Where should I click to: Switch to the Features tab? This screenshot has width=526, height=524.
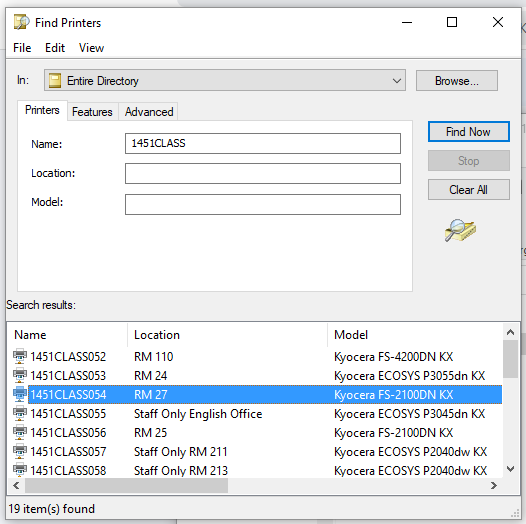(x=92, y=112)
